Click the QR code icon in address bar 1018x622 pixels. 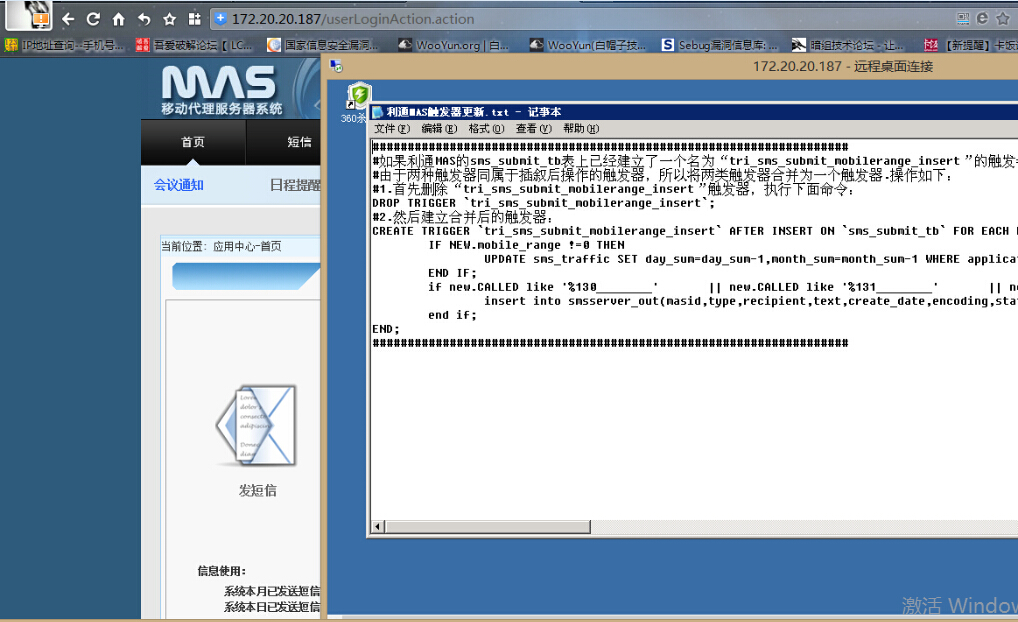[x=963, y=19]
